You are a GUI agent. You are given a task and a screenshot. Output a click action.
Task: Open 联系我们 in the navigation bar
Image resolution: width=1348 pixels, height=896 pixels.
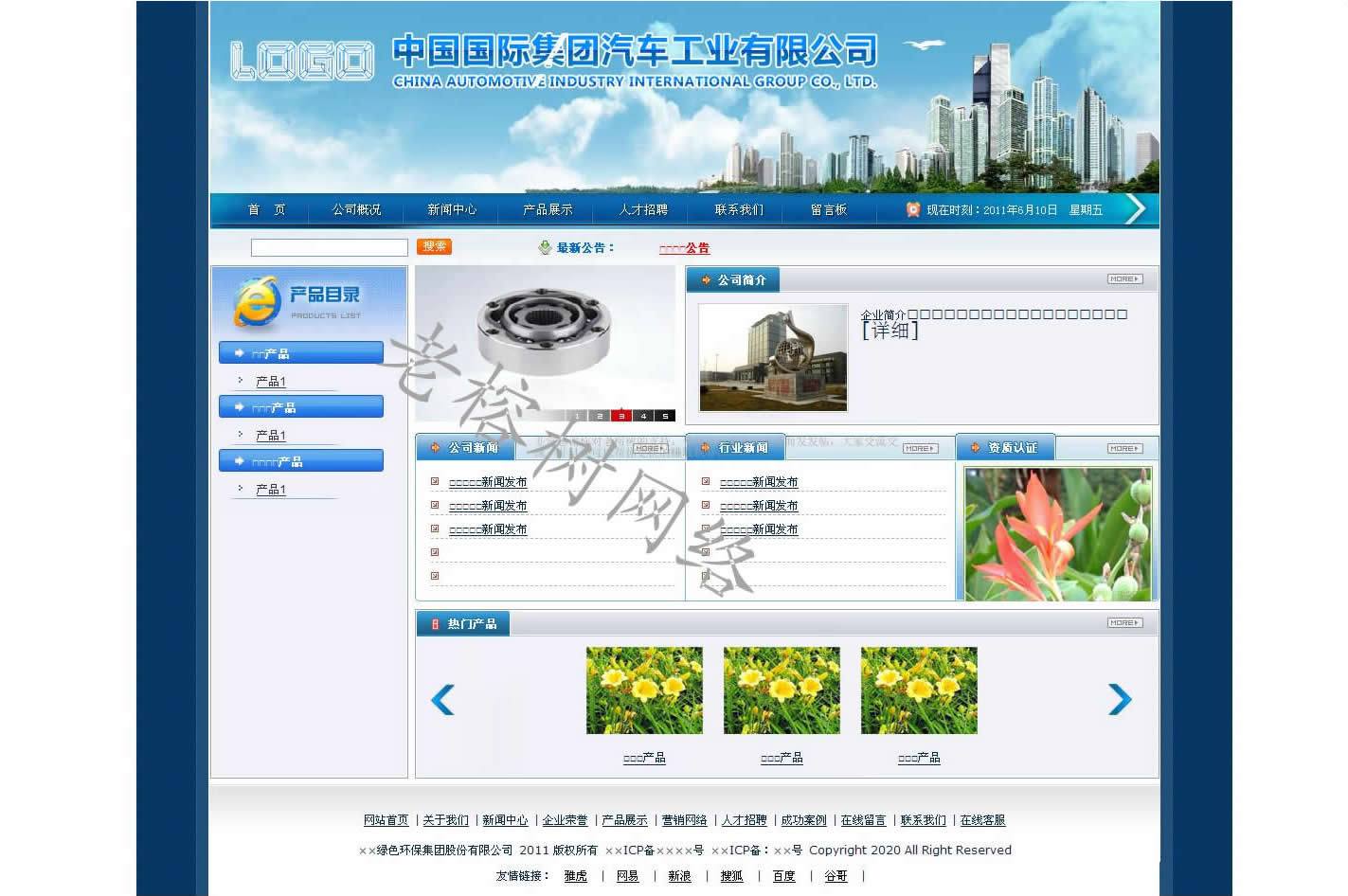point(739,209)
